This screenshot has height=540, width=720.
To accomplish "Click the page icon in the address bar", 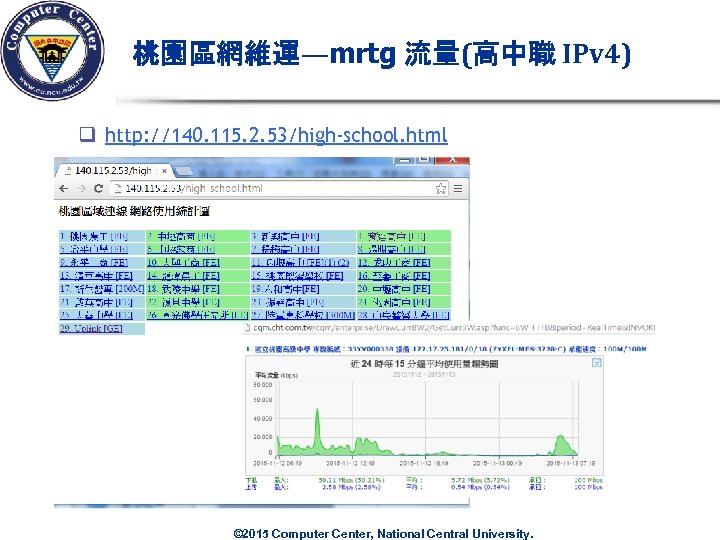I will tap(118, 188).
